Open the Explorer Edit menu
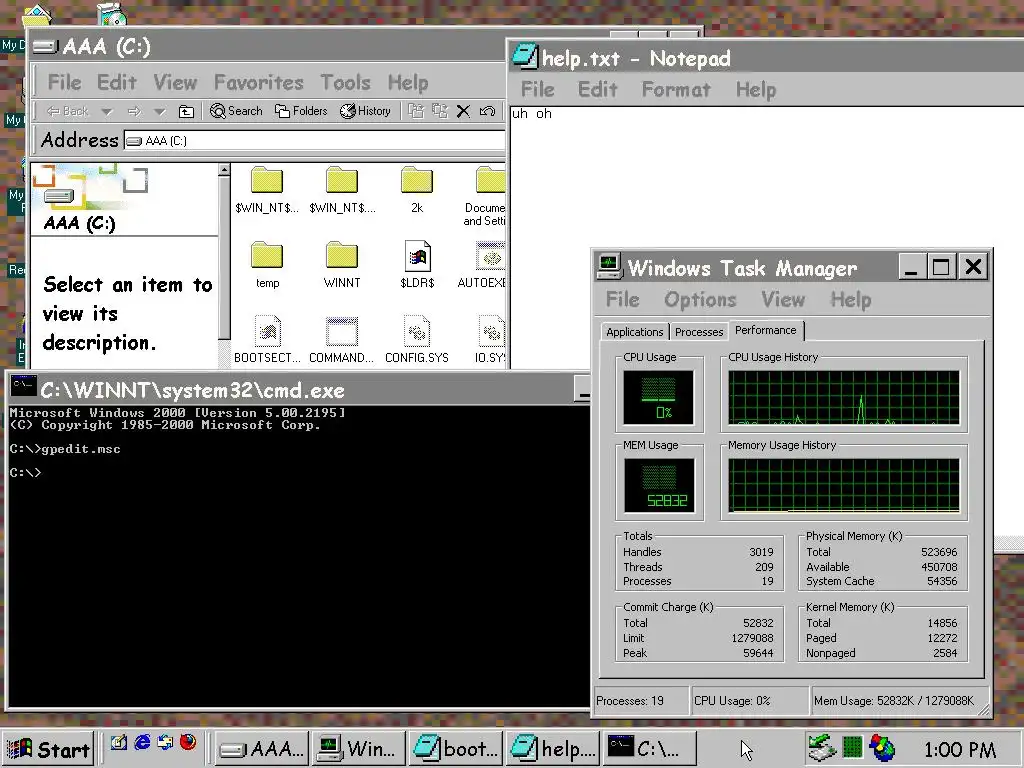The height and width of the screenshot is (768, 1024). click(117, 83)
